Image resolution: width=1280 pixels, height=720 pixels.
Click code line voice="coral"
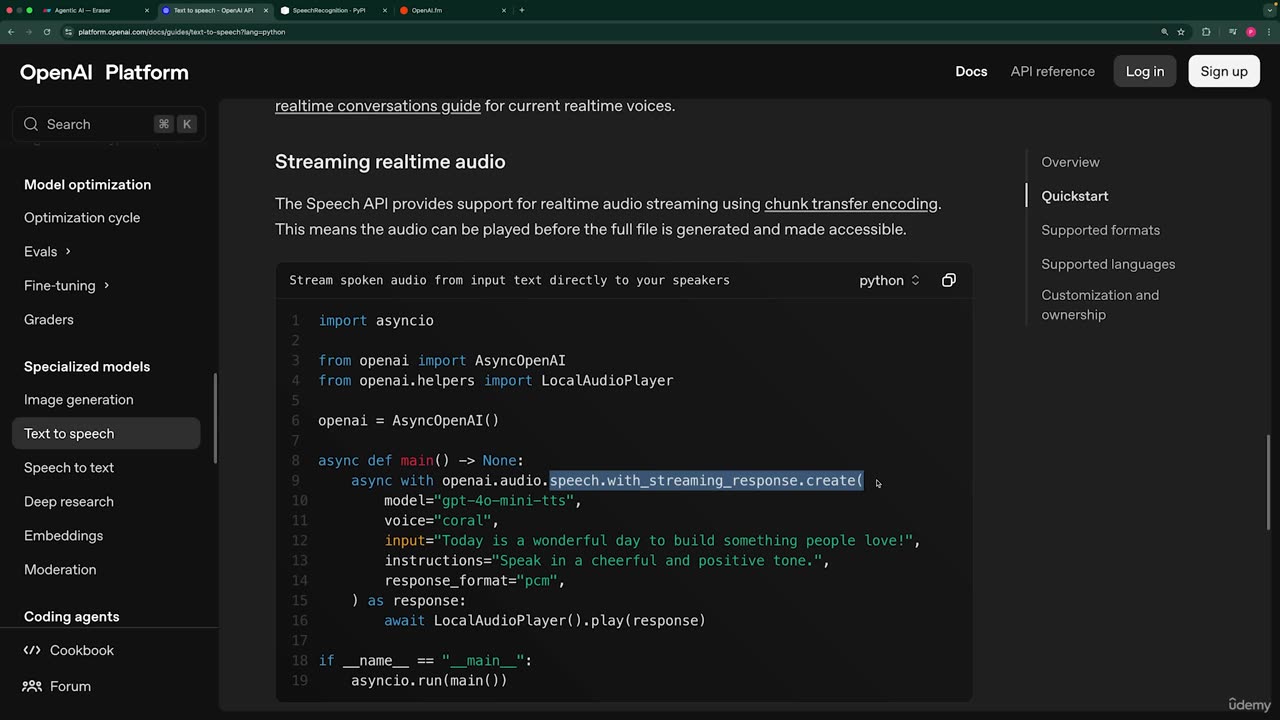(x=441, y=520)
